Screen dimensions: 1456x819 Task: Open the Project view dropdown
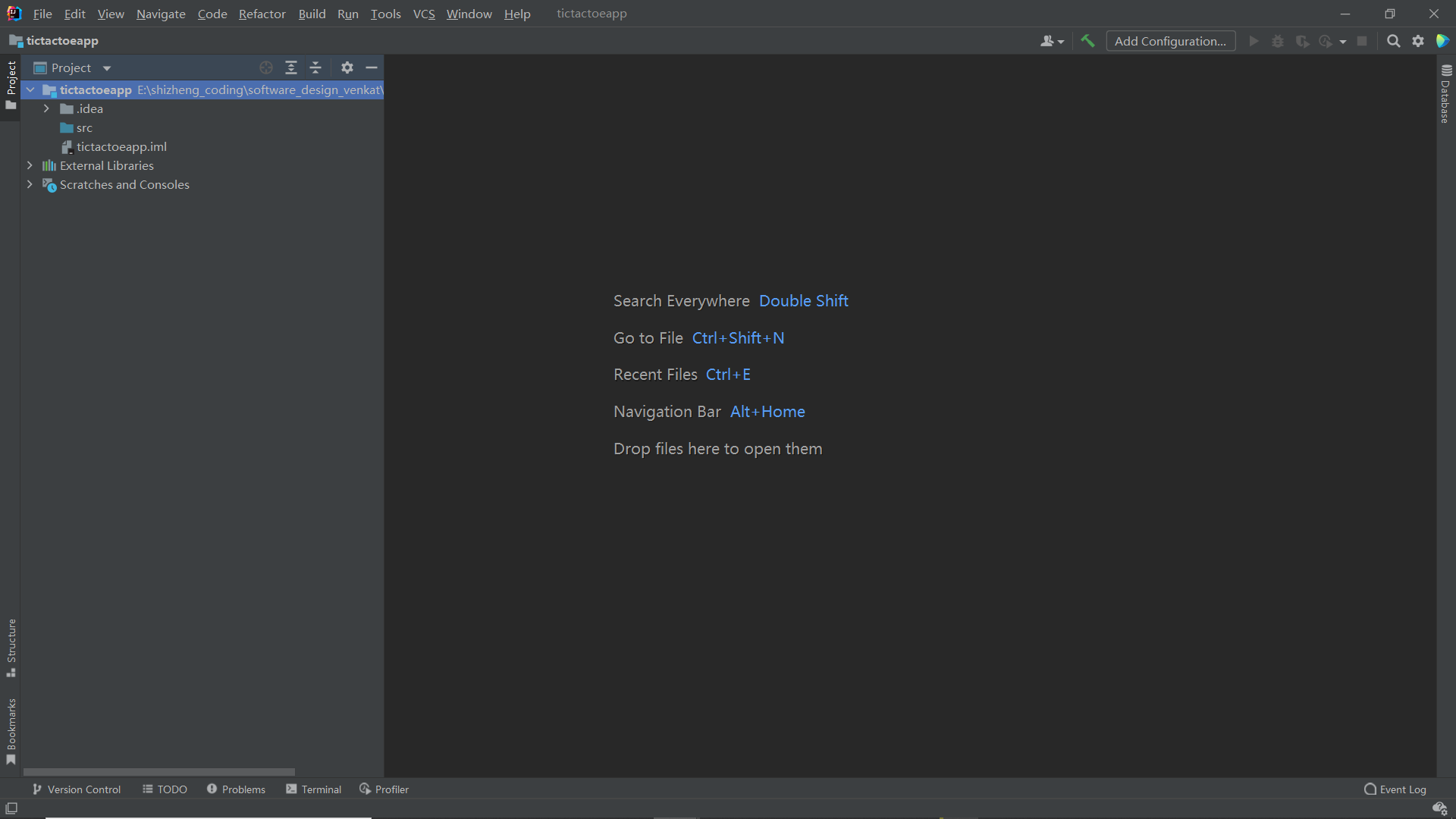(x=107, y=68)
